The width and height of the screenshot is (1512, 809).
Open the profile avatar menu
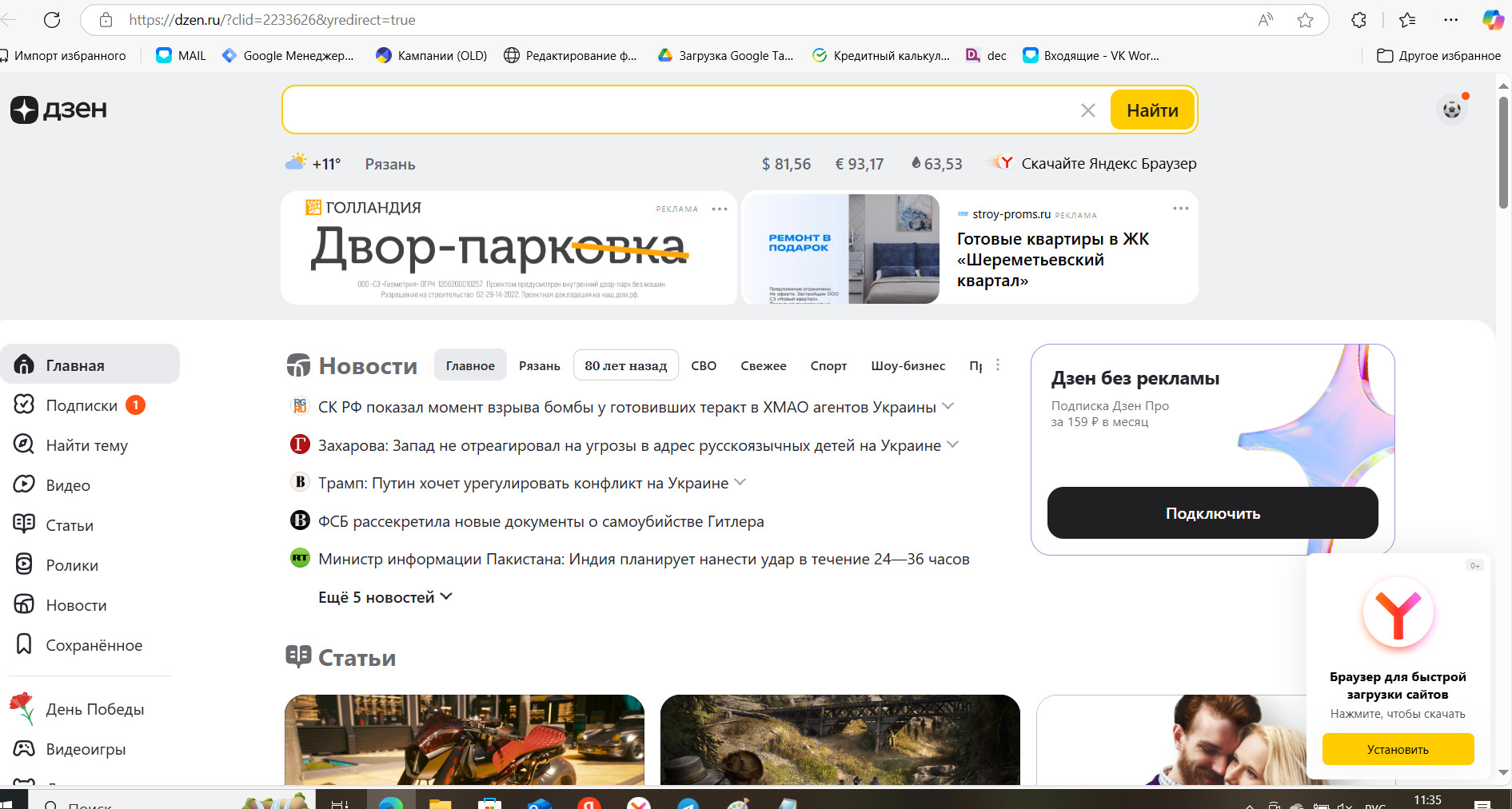click(x=1452, y=110)
